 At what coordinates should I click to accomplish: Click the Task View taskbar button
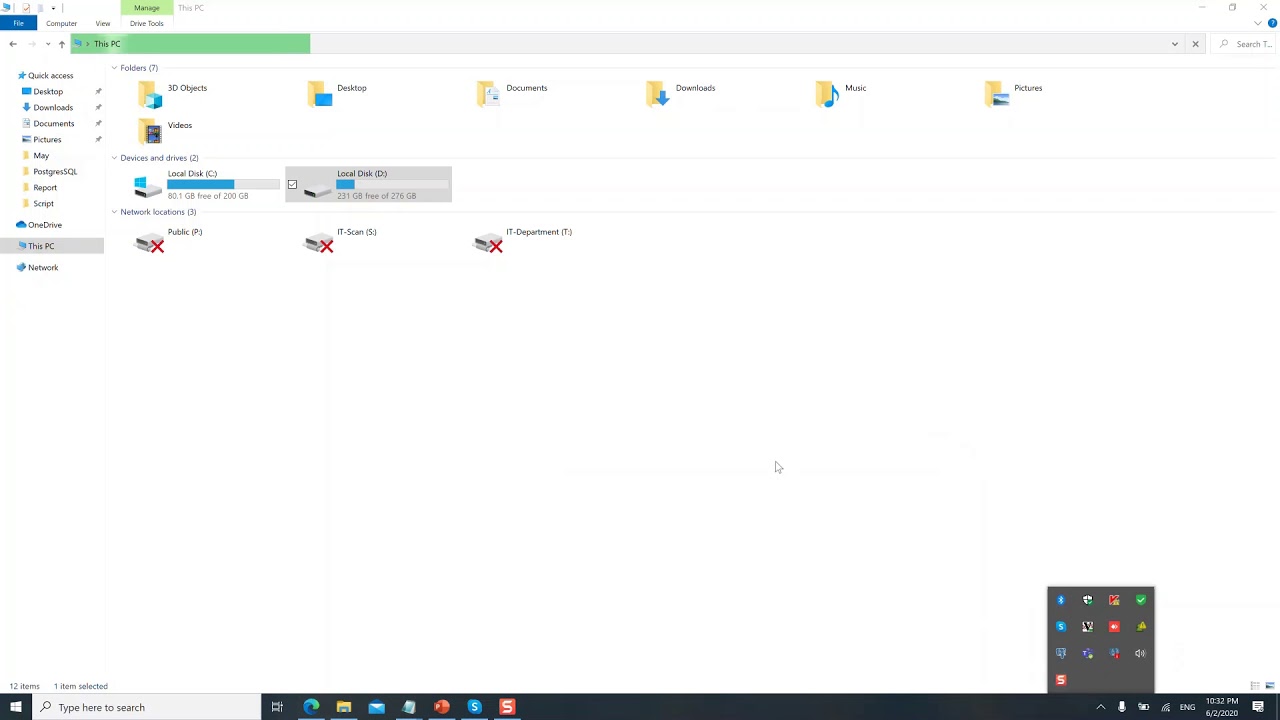(x=277, y=707)
